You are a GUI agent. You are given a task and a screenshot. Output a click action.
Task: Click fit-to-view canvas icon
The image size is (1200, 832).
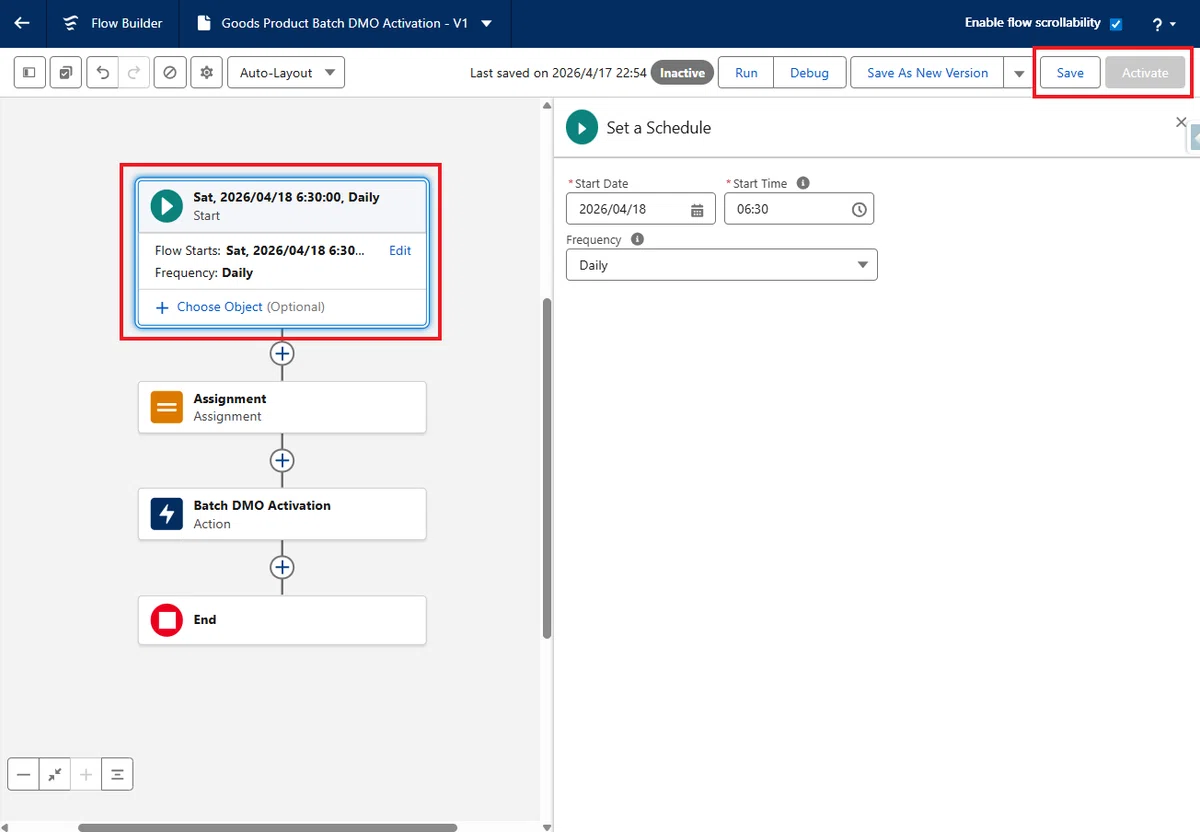[54, 774]
